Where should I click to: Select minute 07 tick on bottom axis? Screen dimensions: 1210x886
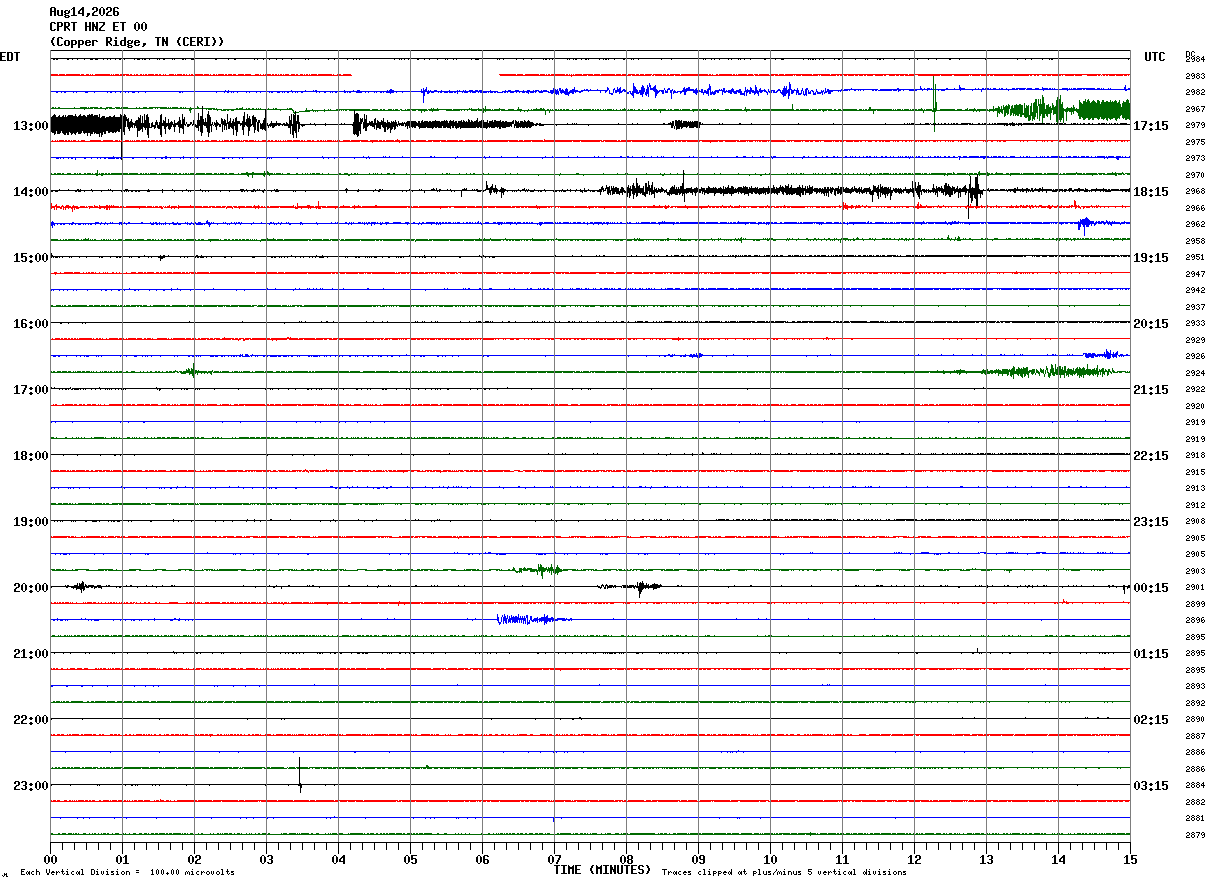554,859
